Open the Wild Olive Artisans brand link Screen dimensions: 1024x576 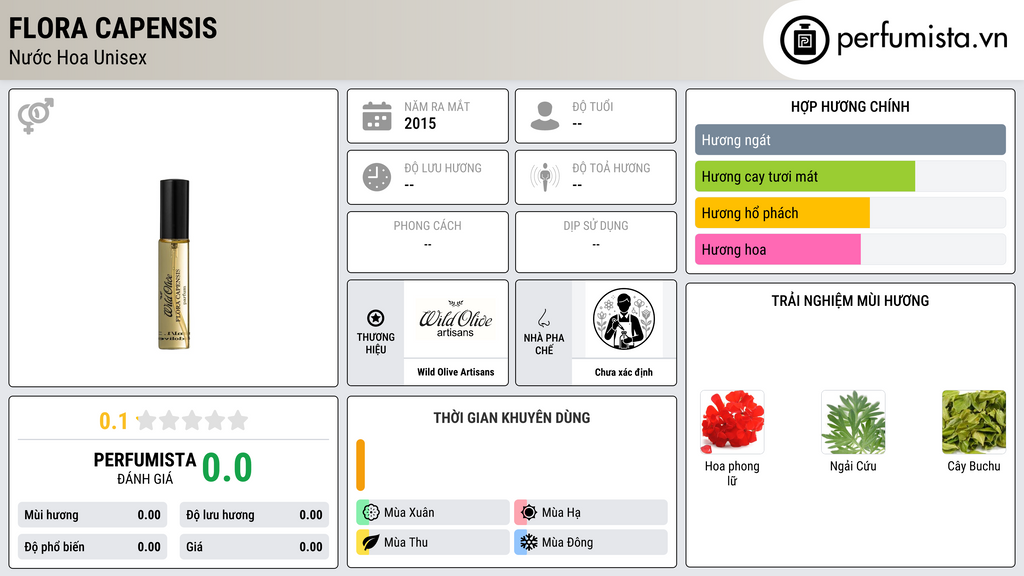[456, 372]
